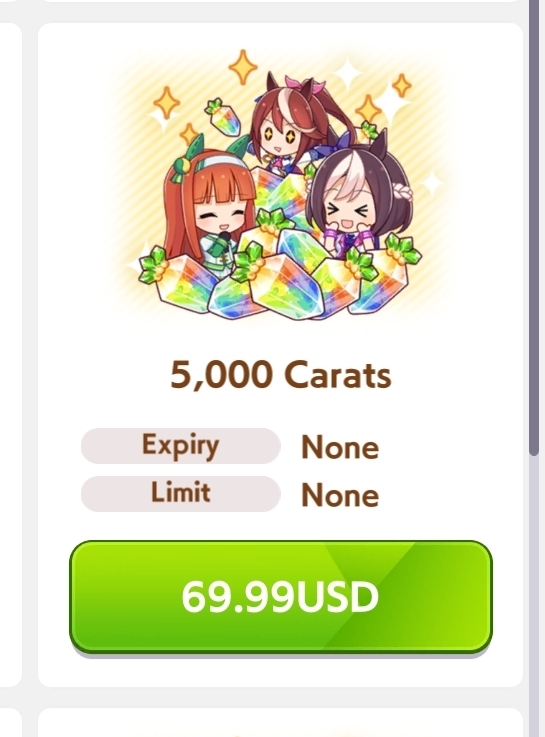The height and width of the screenshot is (737, 545).
Task: Click the large yellow sparkle above characters
Action: point(243,67)
